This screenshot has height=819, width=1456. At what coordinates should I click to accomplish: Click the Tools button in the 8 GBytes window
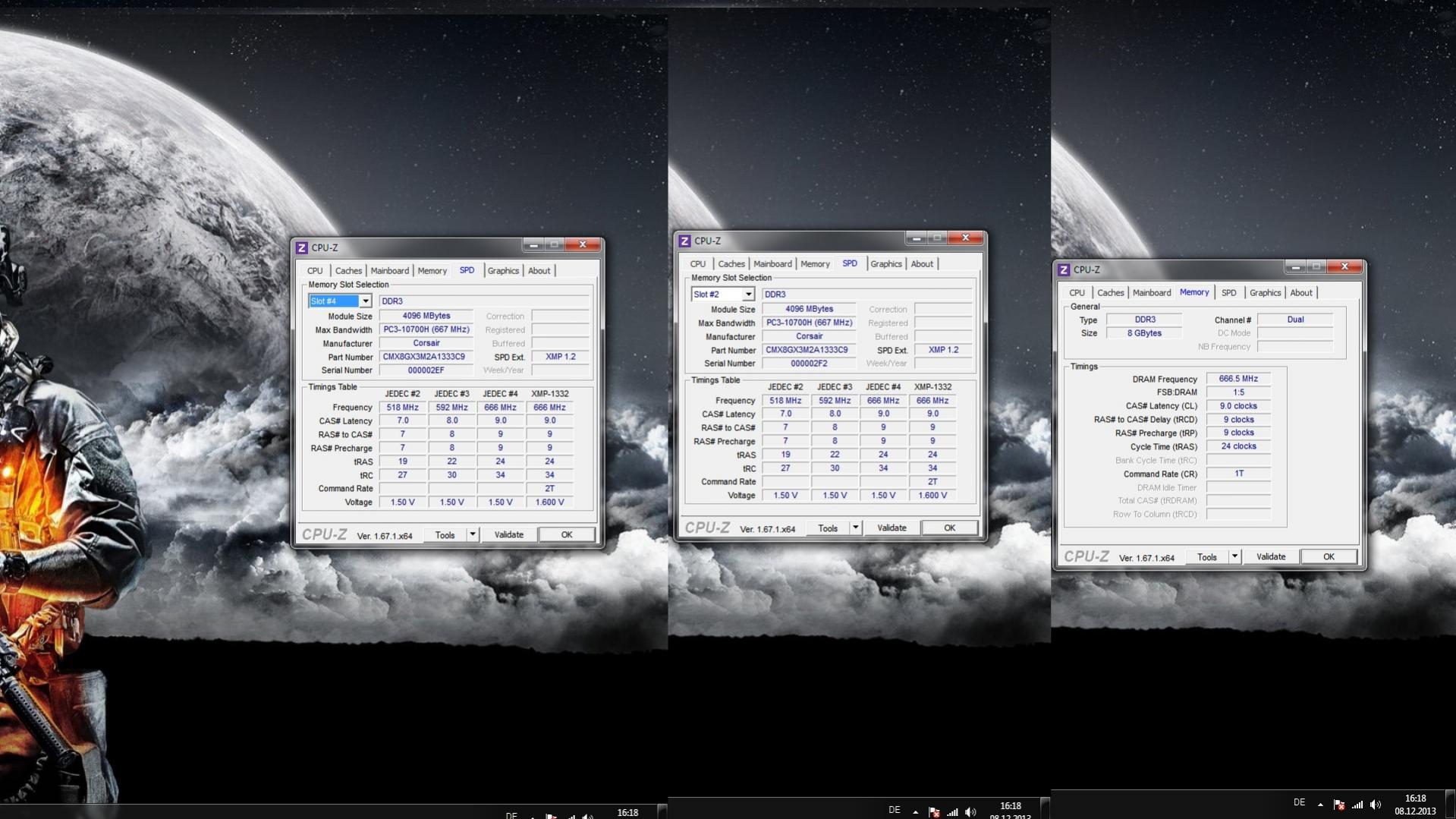click(x=1207, y=556)
